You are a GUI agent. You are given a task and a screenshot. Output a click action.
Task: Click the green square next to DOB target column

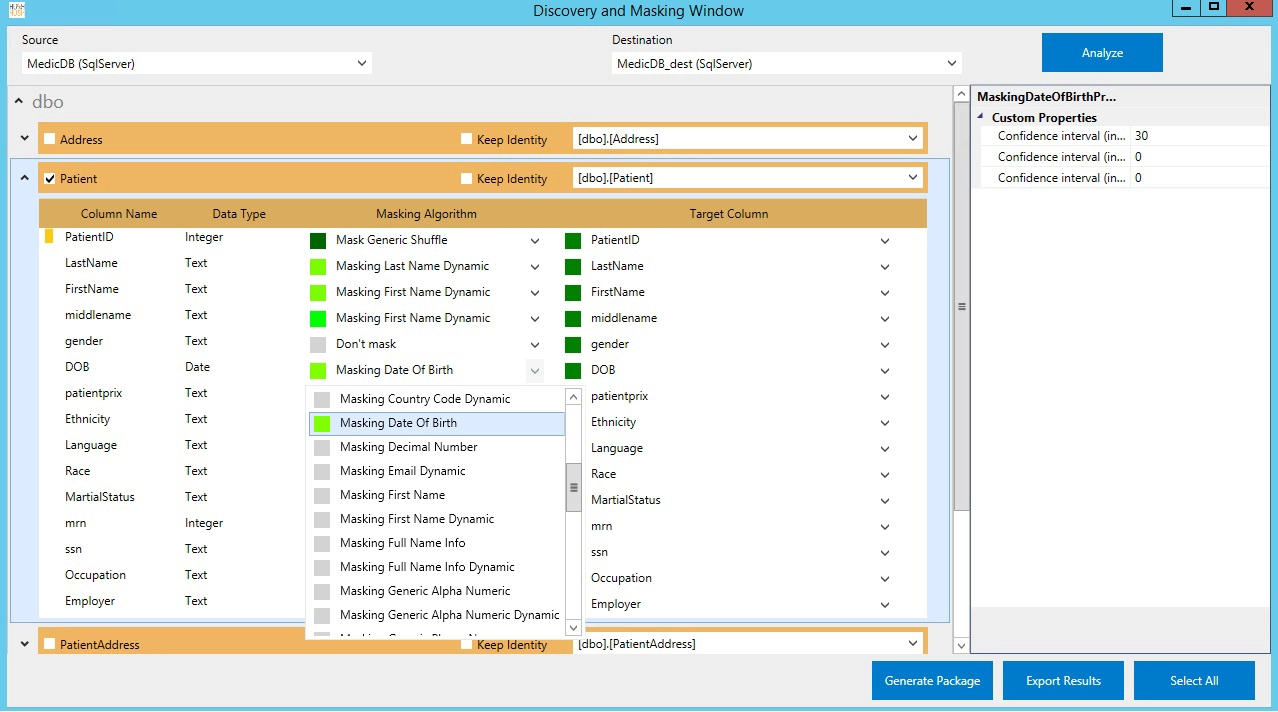573,371
